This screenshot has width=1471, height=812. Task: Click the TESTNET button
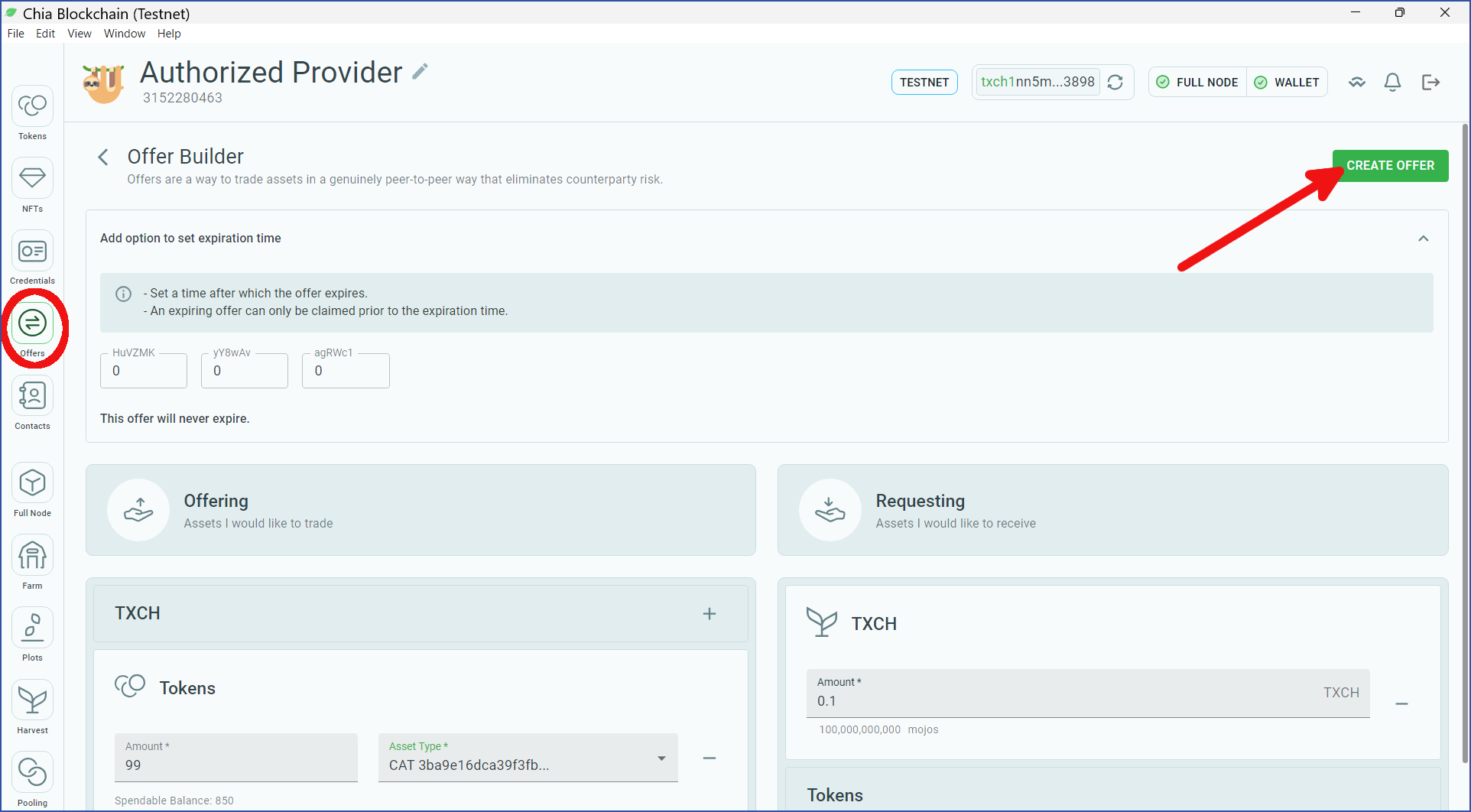coord(924,82)
